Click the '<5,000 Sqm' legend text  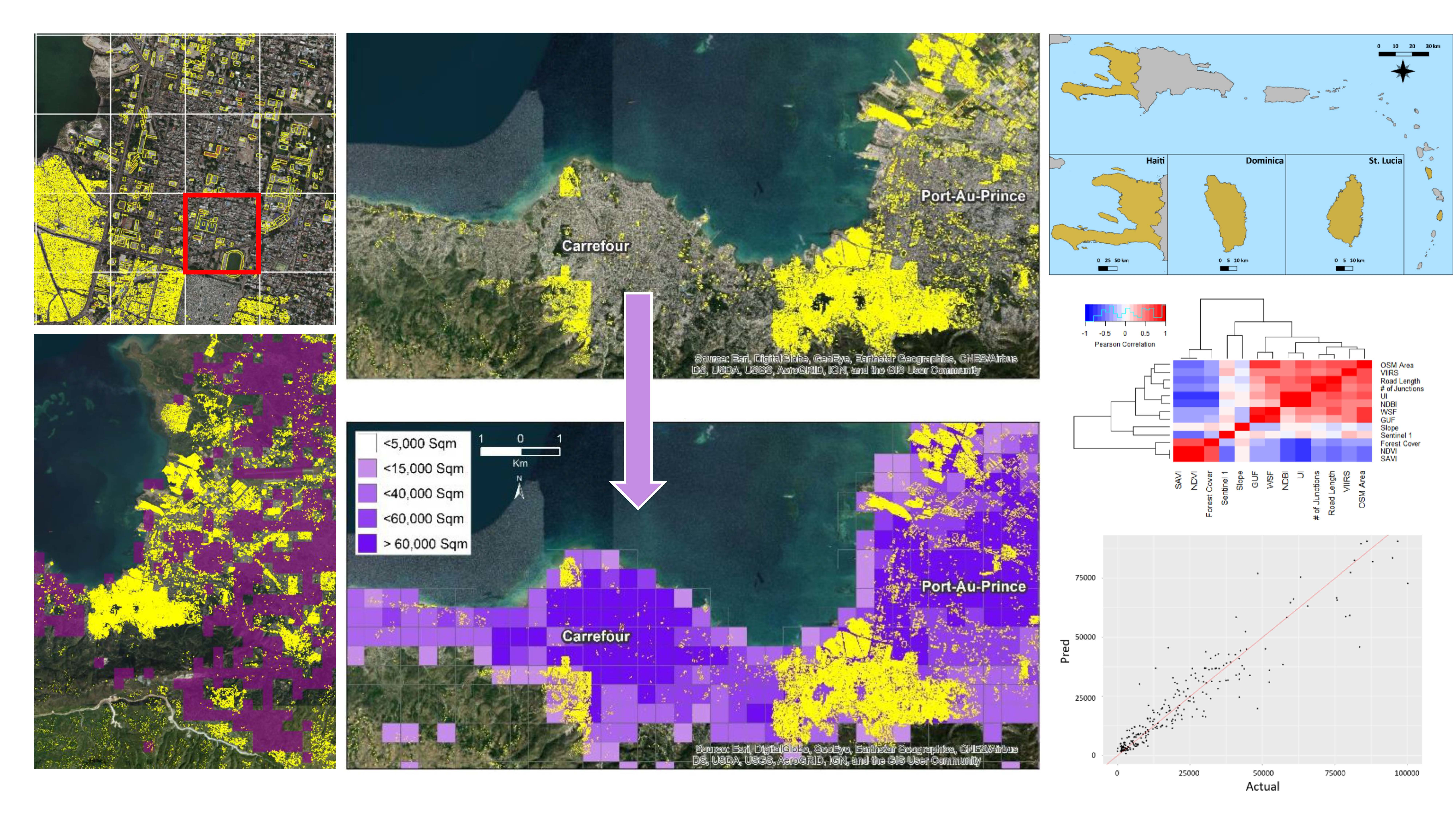[420, 444]
